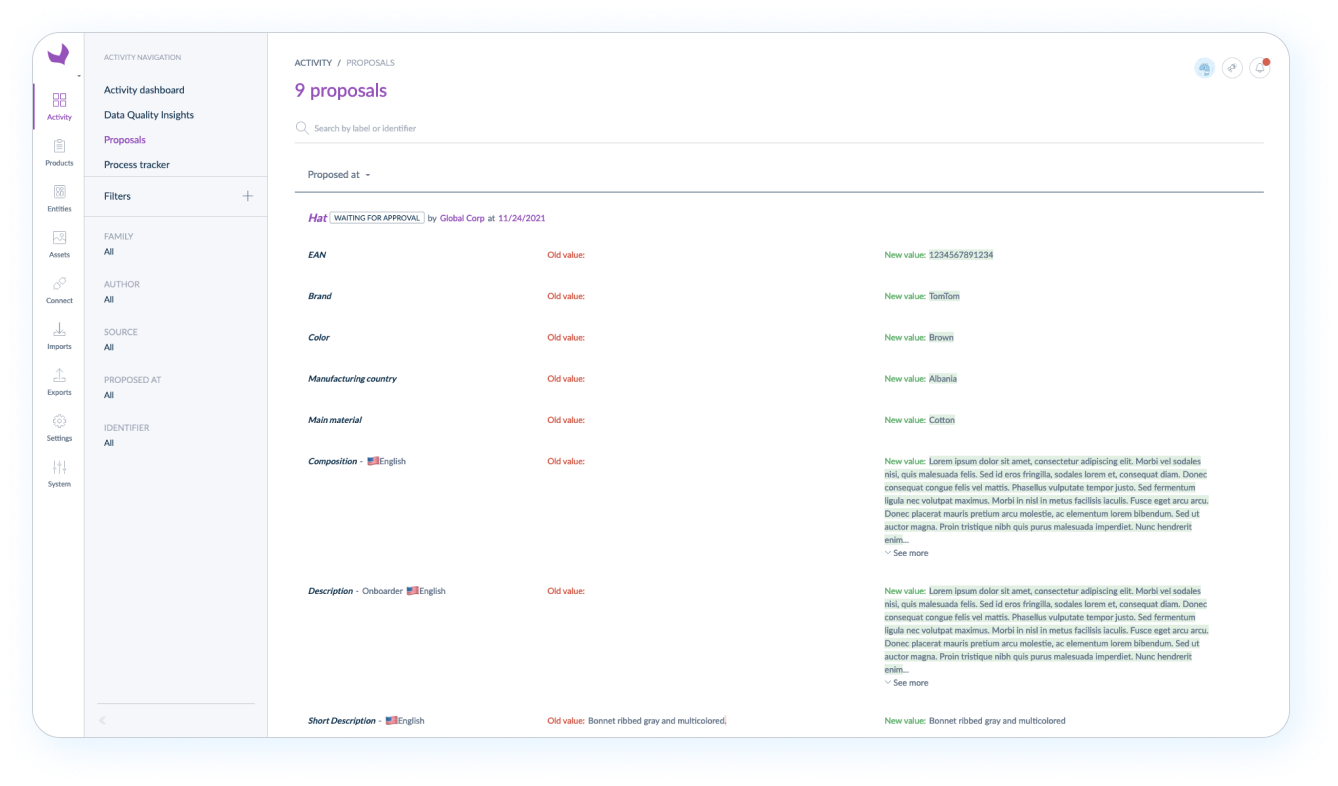Collapse the filters panel with the chevron

tap(101, 720)
